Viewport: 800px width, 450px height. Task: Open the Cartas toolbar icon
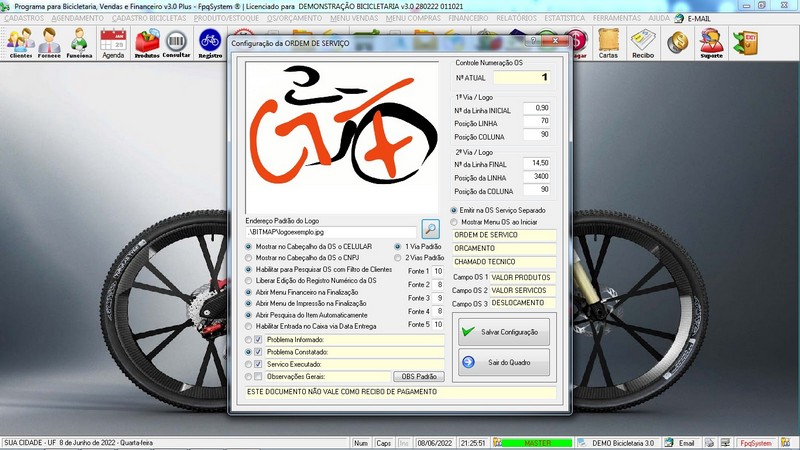(608, 43)
